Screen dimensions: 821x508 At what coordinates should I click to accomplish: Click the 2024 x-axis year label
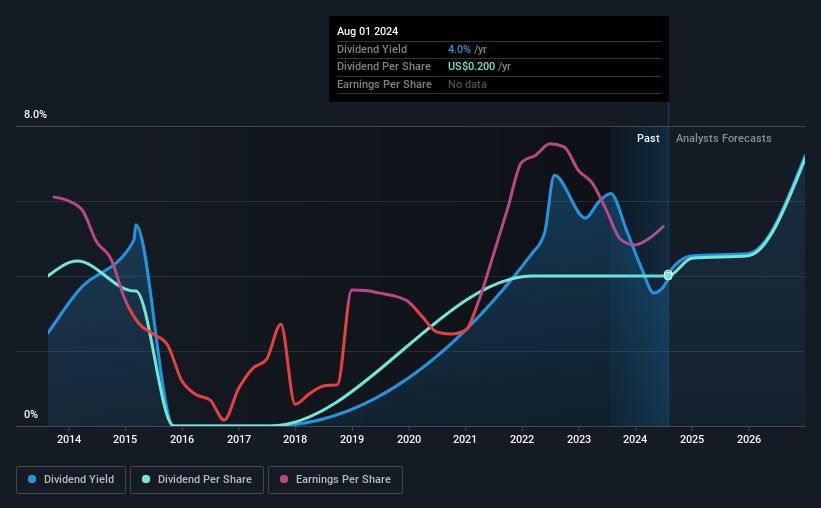coord(635,439)
